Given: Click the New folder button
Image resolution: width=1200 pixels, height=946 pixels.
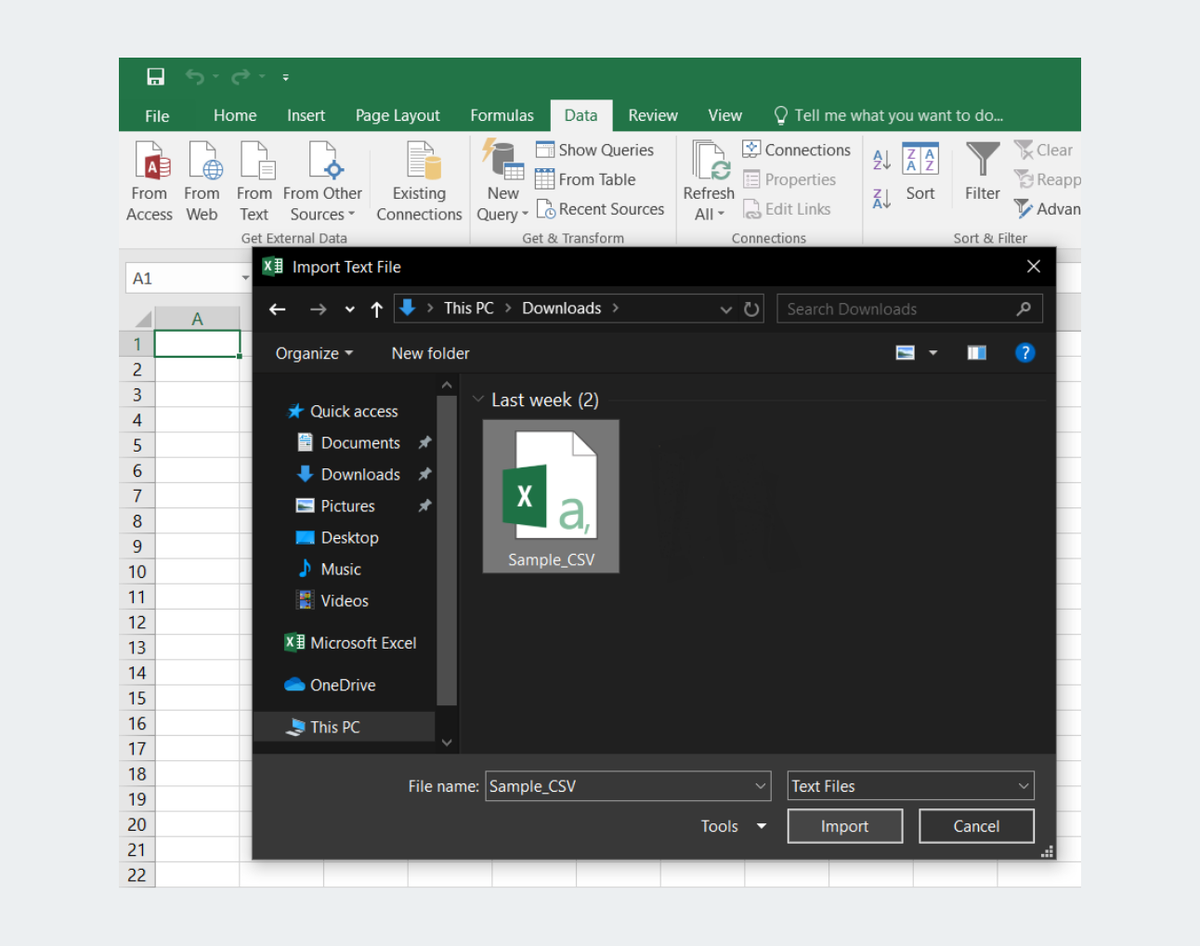Looking at the screenshot, I should point(431,353).
